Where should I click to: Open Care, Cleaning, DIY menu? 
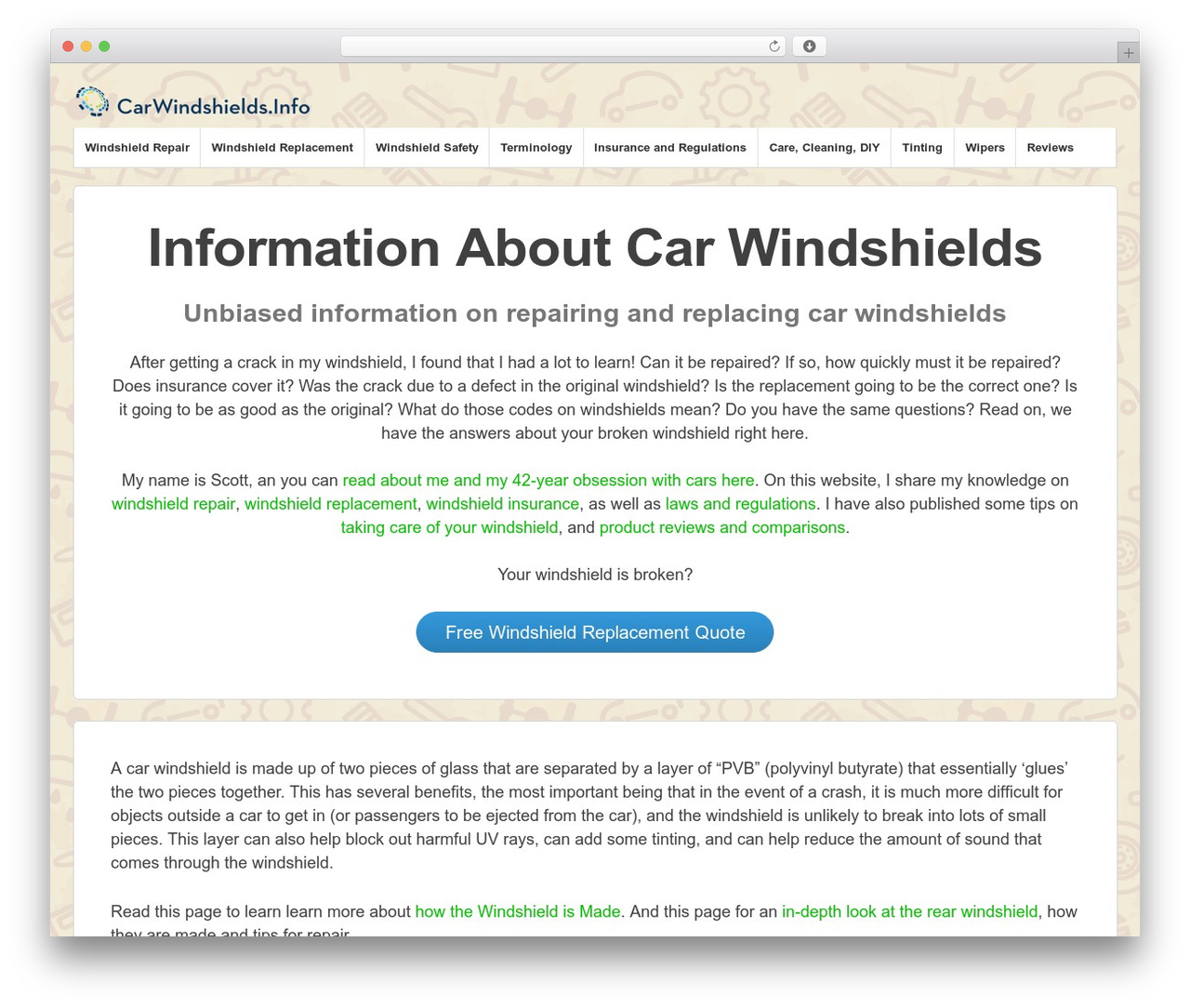(x=825, y=148)
